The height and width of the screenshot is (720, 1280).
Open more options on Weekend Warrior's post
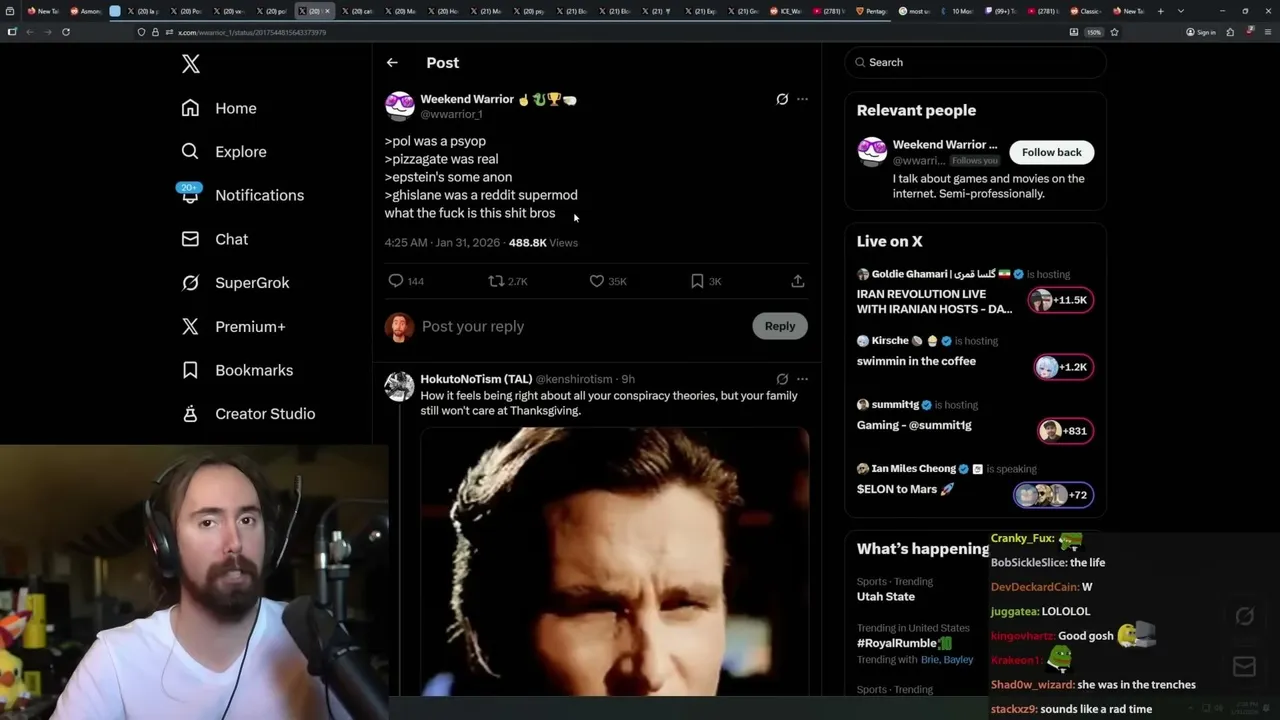802,99
